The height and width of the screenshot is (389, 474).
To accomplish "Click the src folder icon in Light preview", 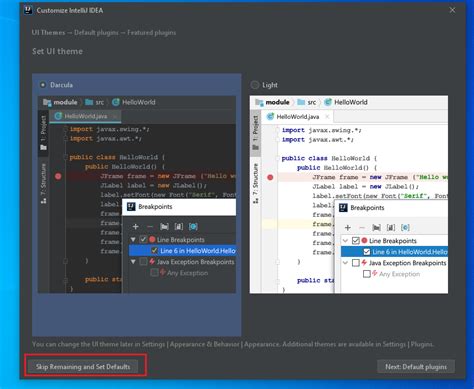I will coord(301,102).
